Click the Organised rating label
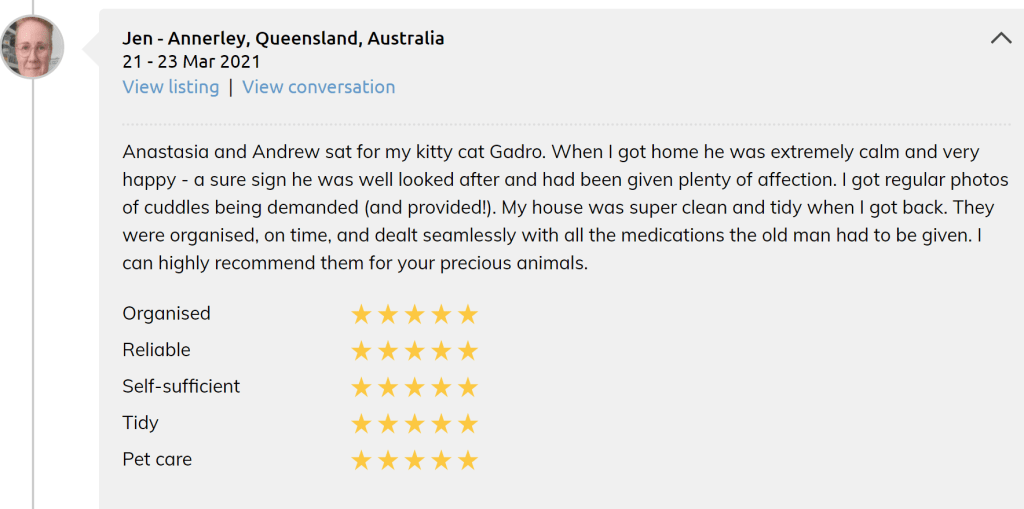This screenshot has height=509, width=1024. tap(166, 313)
